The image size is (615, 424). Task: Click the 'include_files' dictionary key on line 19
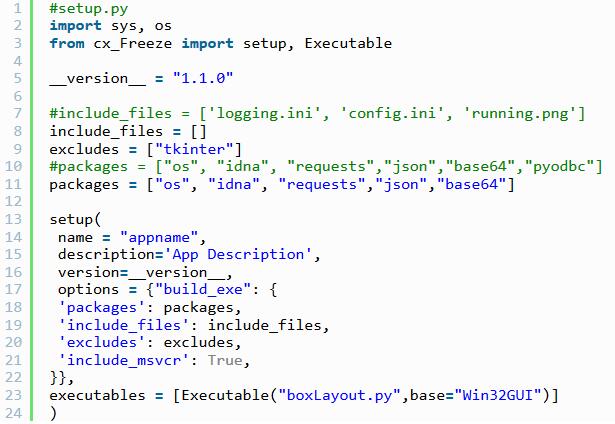(124, 325)
